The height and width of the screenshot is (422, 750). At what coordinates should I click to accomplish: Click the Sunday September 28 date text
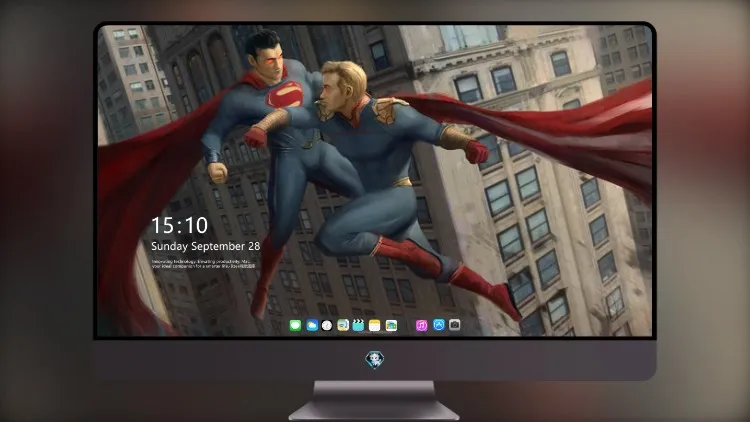206,246
